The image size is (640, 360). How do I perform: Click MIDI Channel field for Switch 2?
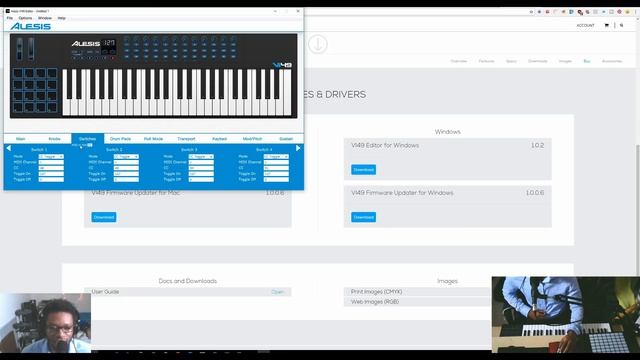126,162
